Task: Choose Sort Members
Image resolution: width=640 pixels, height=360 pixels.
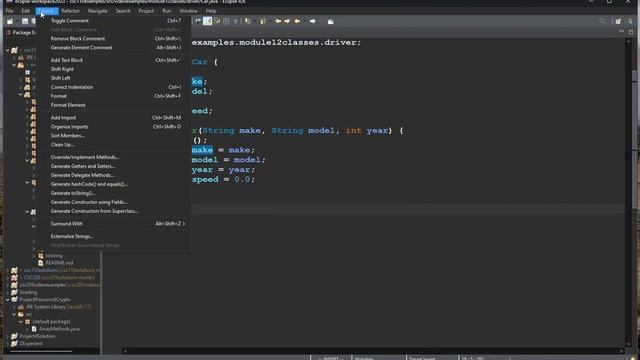Action: (x=114, y=136)
